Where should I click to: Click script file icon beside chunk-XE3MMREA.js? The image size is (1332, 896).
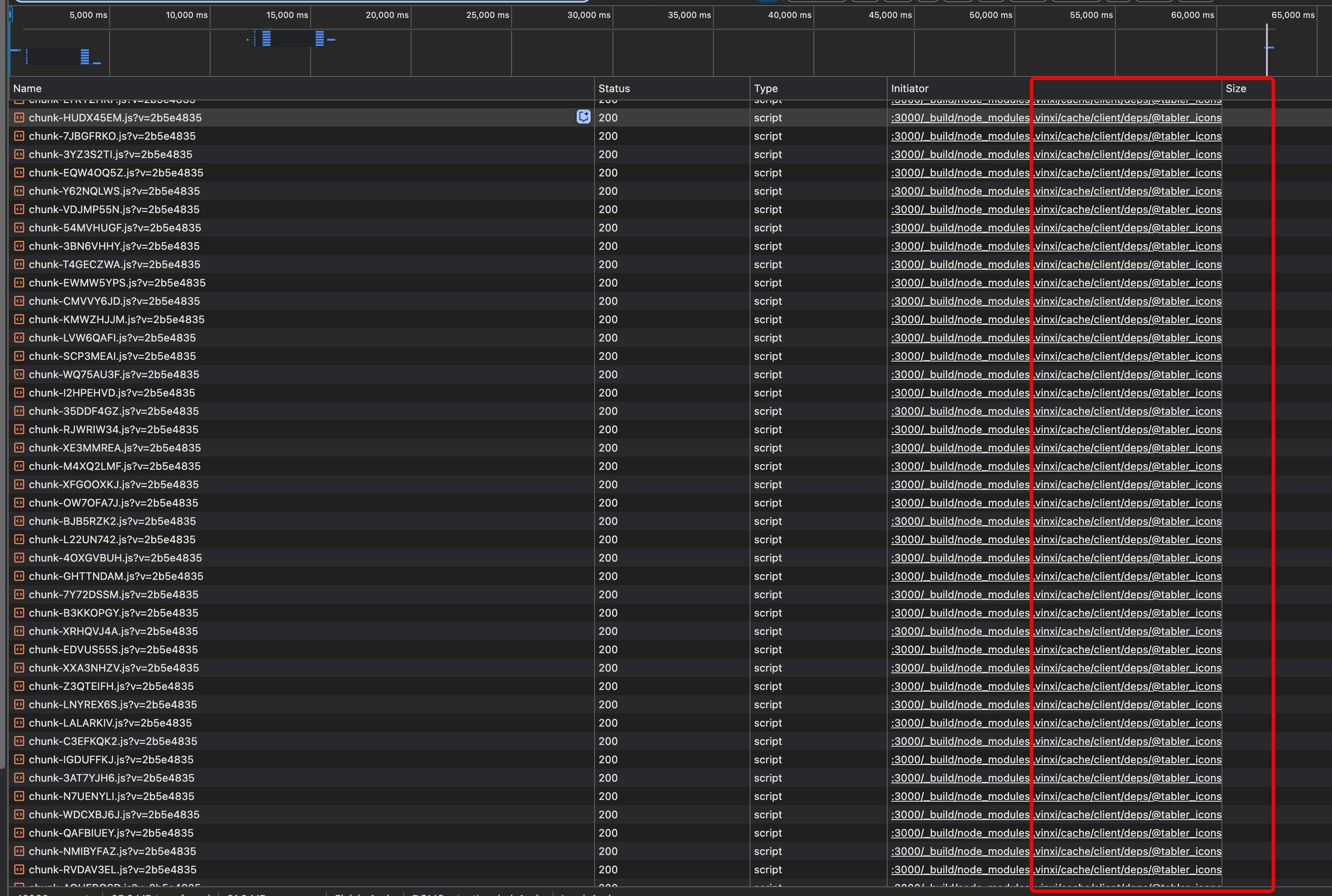click(19, 448)
